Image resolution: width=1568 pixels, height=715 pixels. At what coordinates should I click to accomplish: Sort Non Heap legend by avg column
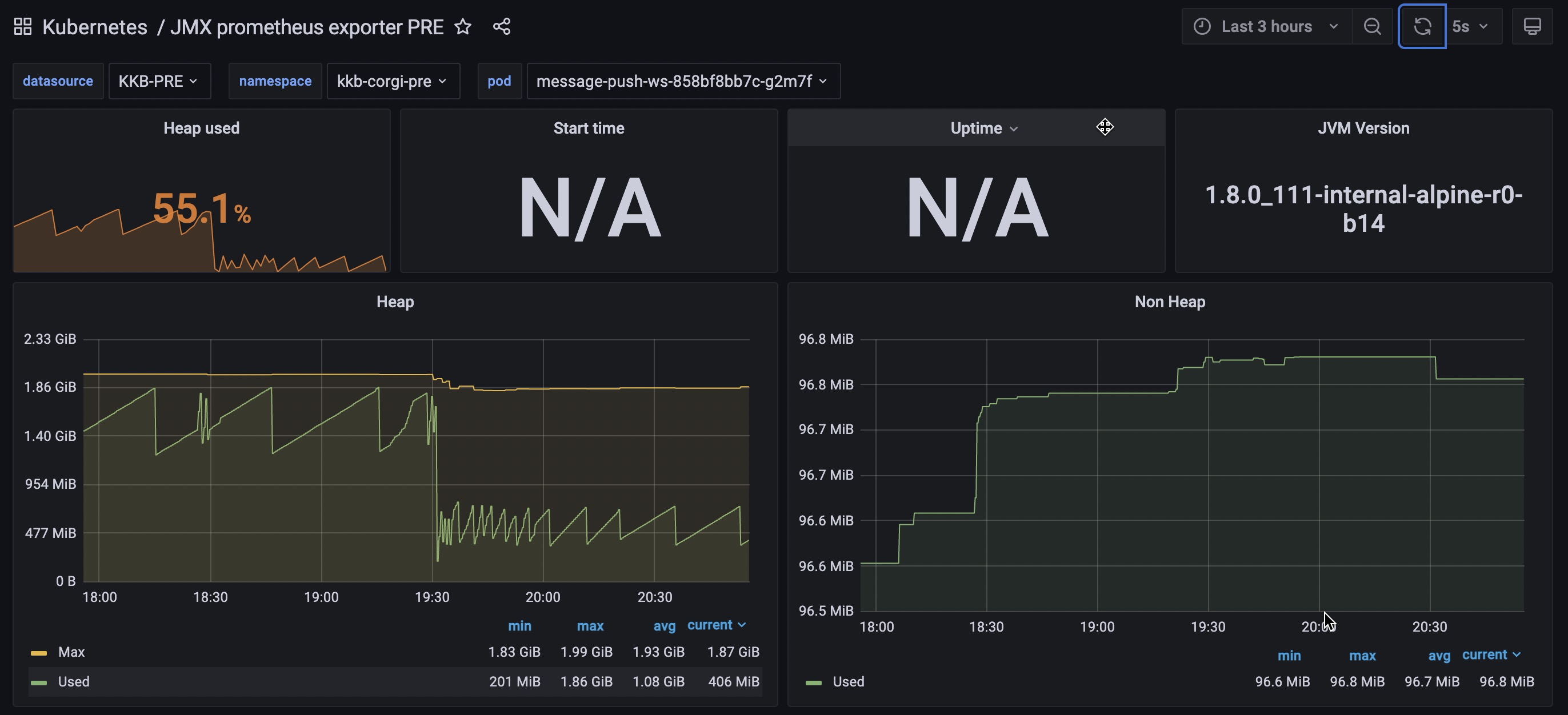pos(1439,656)
